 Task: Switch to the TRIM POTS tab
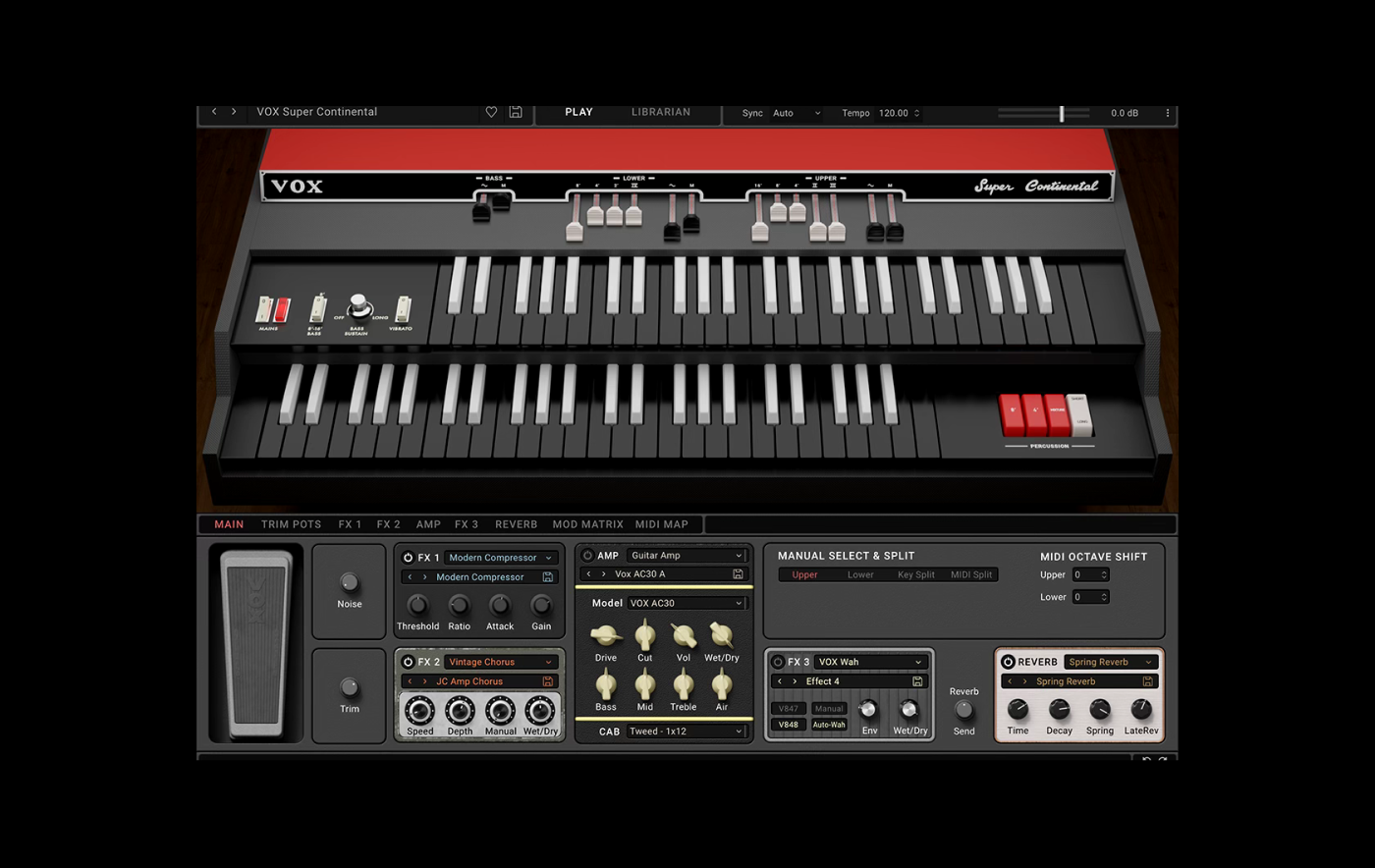click(291, 524)
